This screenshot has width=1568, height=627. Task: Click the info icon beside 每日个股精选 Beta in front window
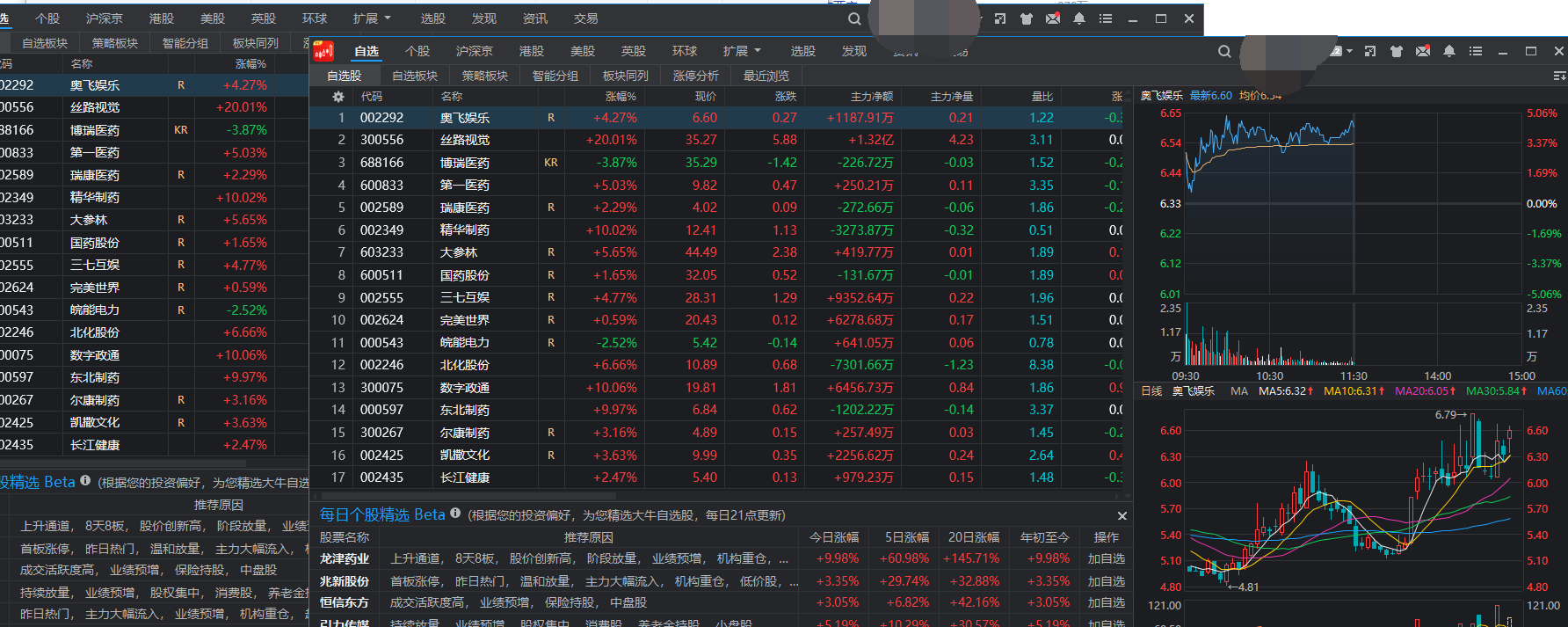click(455, 514)
